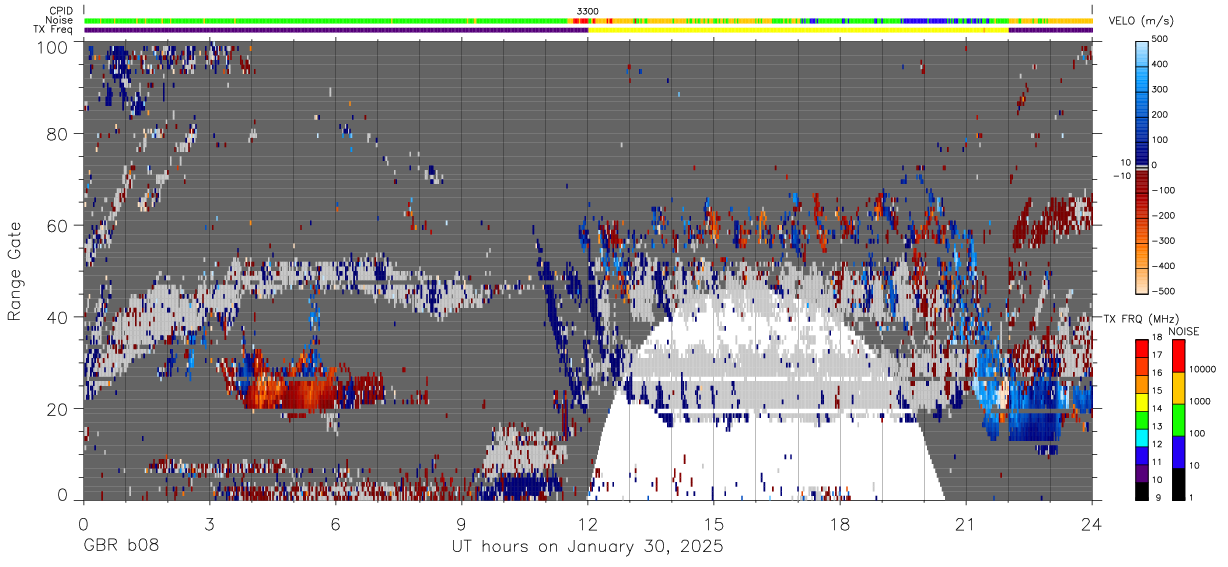This screenshot has height=567, width=1228.
Task: Click the green swatch in NOISE legend
Action: click(1180, 418)
